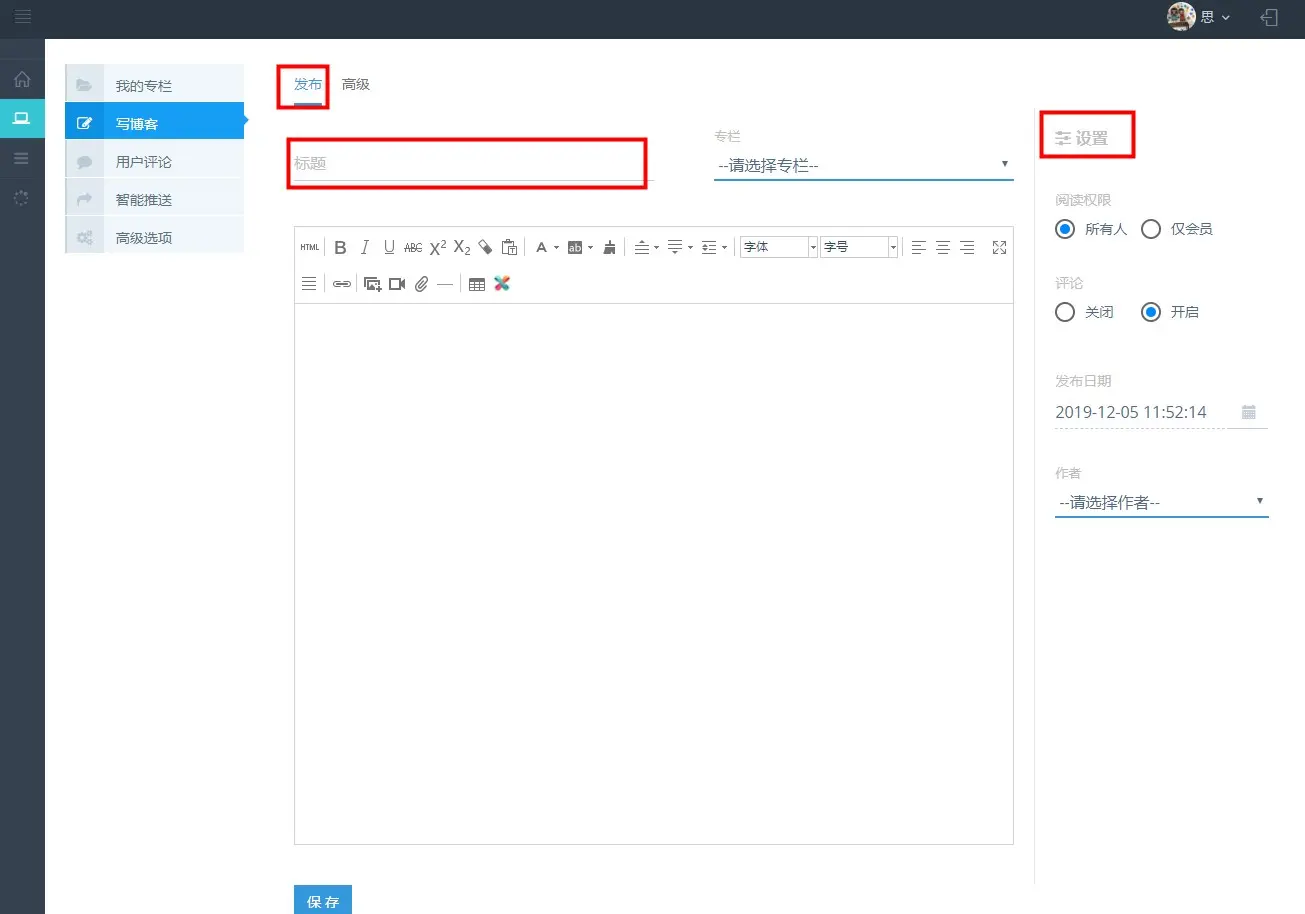Attach a file using the paperclip icon
The width and height of the screenshot is (1305, 914).
[421, 284]
